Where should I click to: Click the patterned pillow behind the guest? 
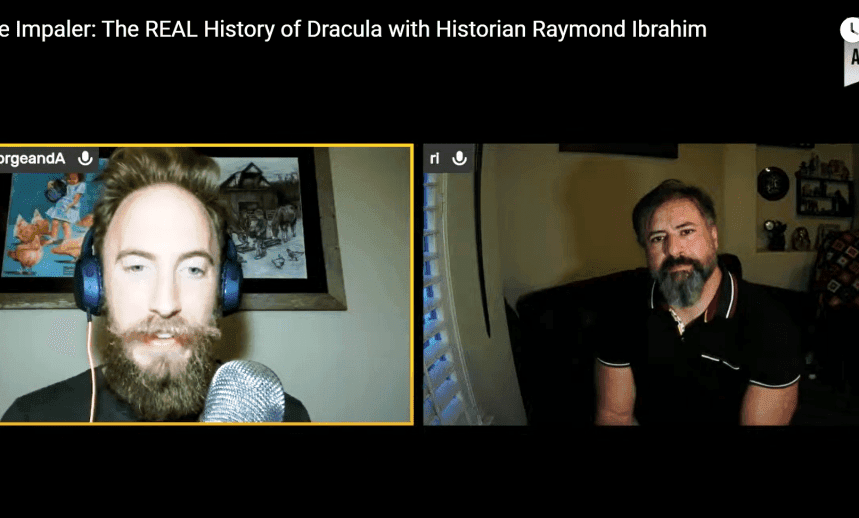tap(837, 269)
